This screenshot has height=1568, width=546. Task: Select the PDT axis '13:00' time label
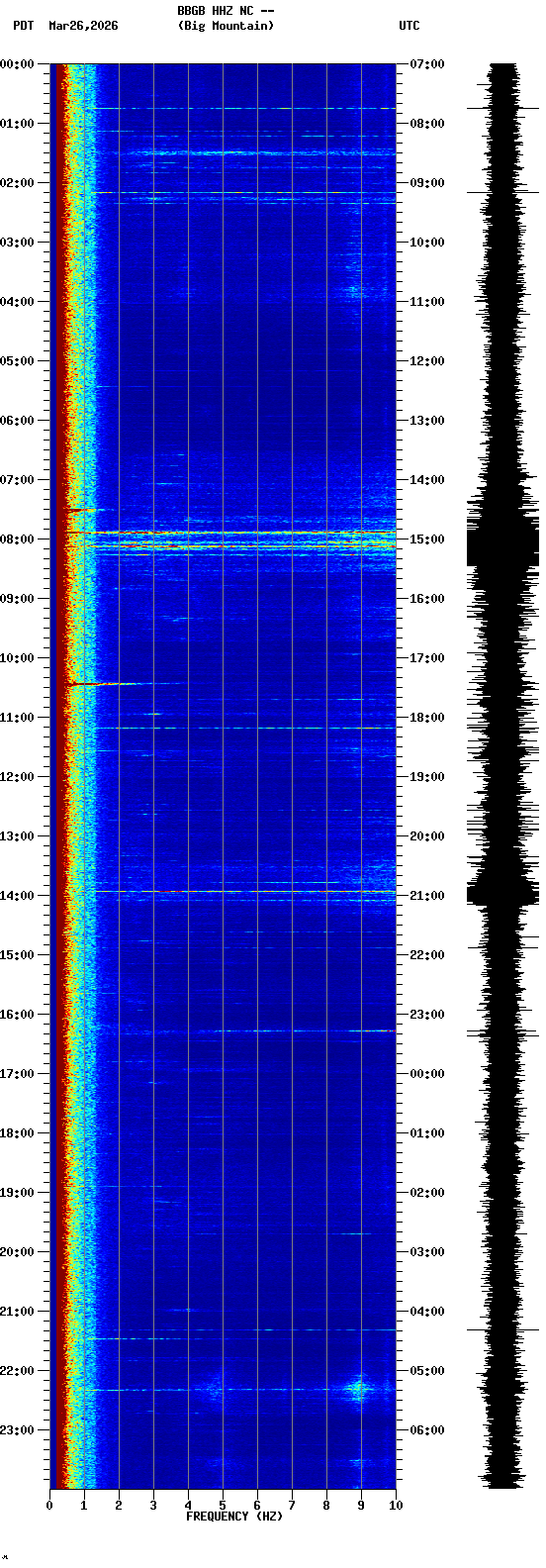point(17,836)
